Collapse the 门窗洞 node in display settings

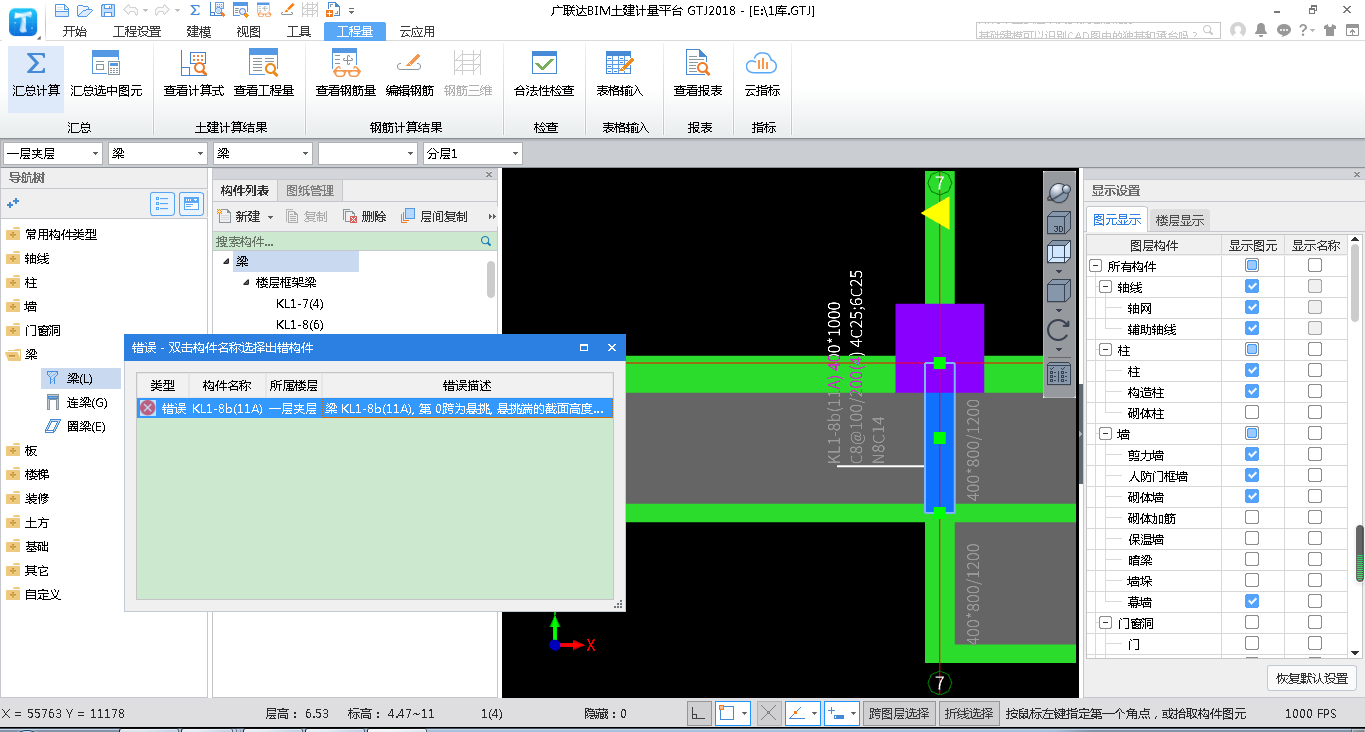pyautogui.click(x=1105, y=623)
